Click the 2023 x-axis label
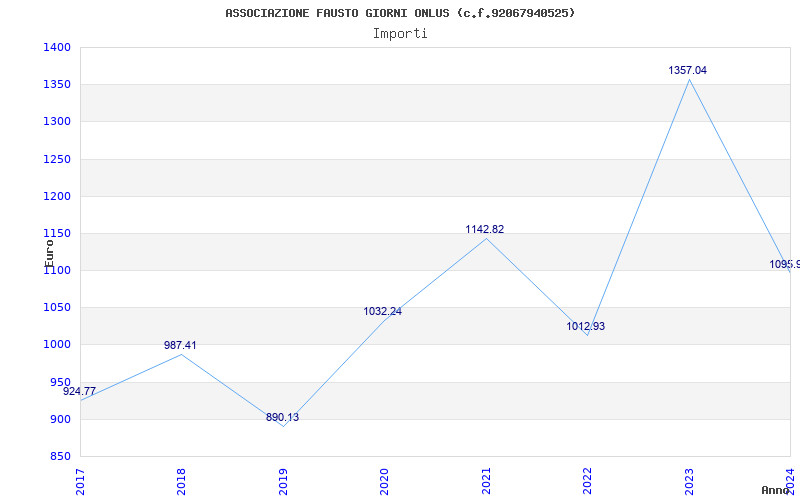The height and width of the screenshot is (500, 800). [x=689, y=482]
